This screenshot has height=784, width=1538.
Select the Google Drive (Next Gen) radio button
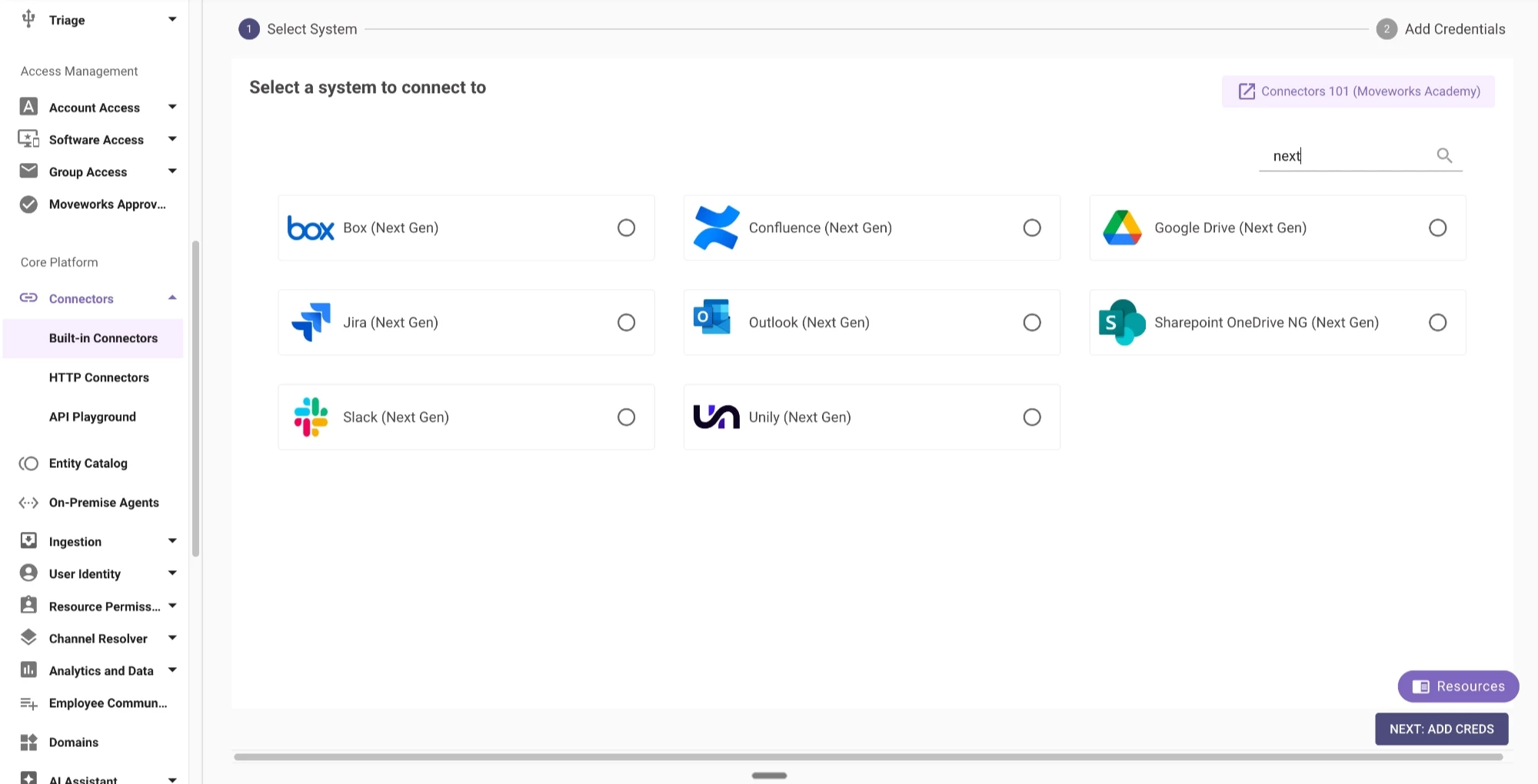point(1437,228)
